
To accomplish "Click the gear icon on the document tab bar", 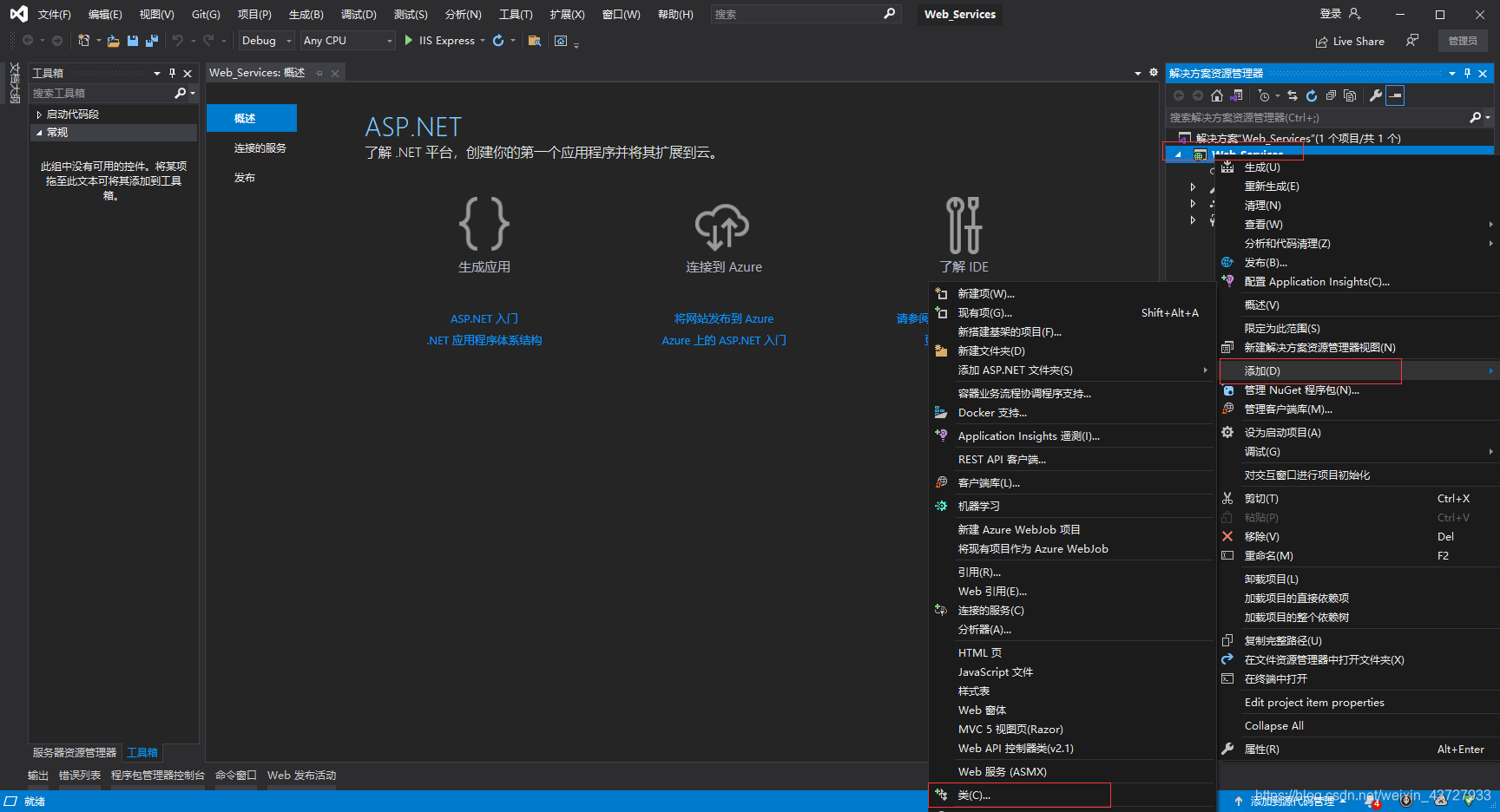I will 1154,73.
